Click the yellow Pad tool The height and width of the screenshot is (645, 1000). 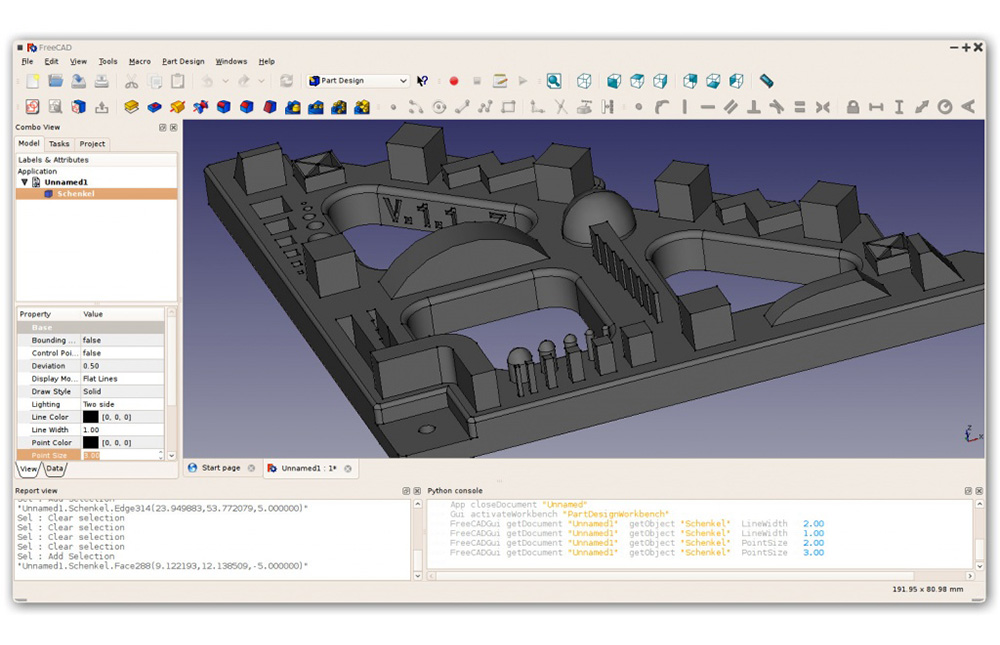[x=131, y=107]
